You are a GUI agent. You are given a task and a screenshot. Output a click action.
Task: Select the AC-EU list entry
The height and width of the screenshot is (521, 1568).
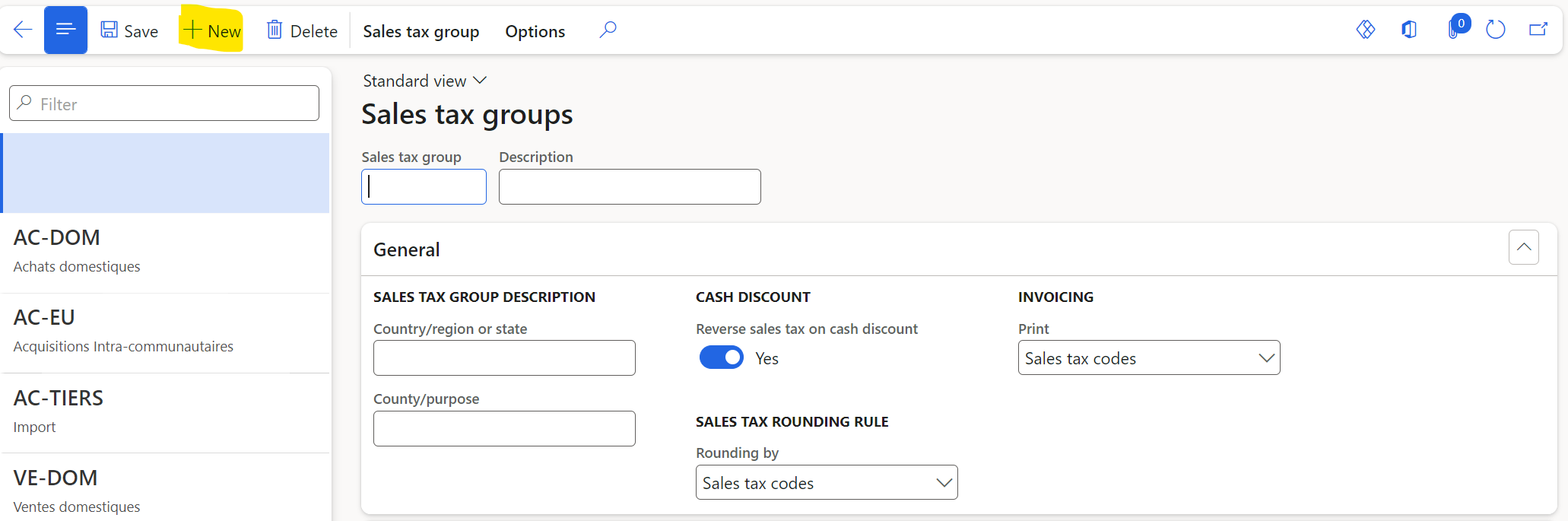(x=165, y=333)
